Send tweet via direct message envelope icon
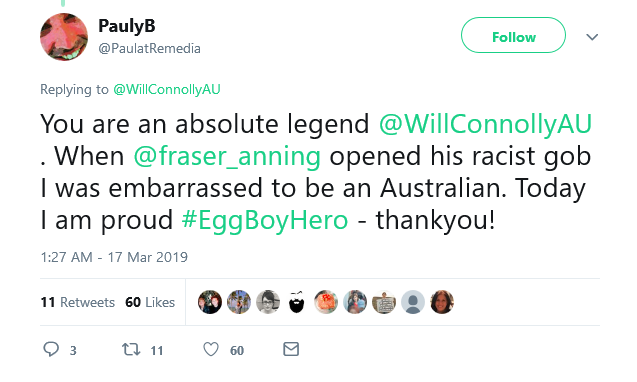637x382 pixels. [291, 349]
